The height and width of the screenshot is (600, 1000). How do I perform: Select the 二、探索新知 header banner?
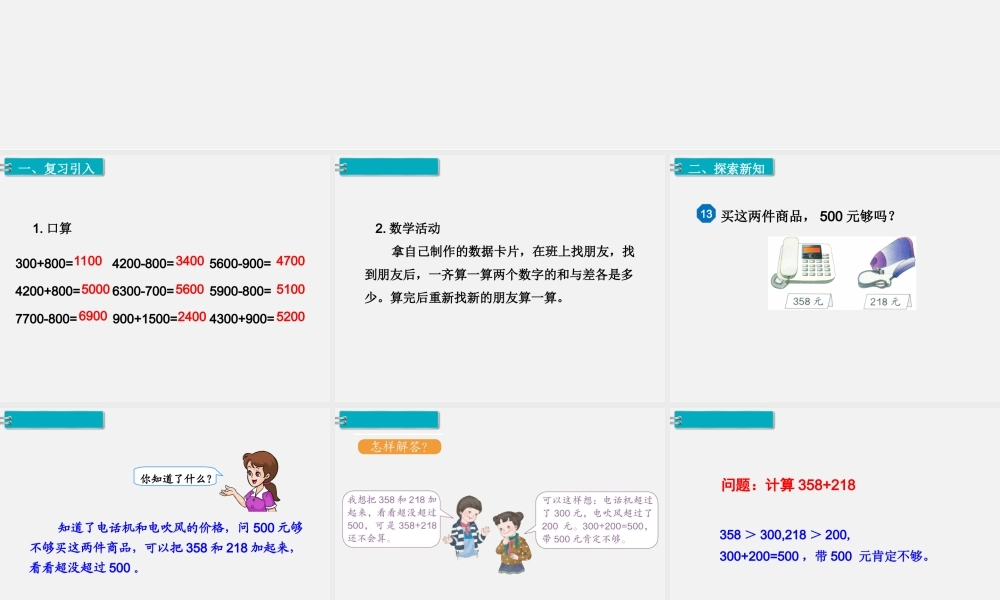pos(727,168)
